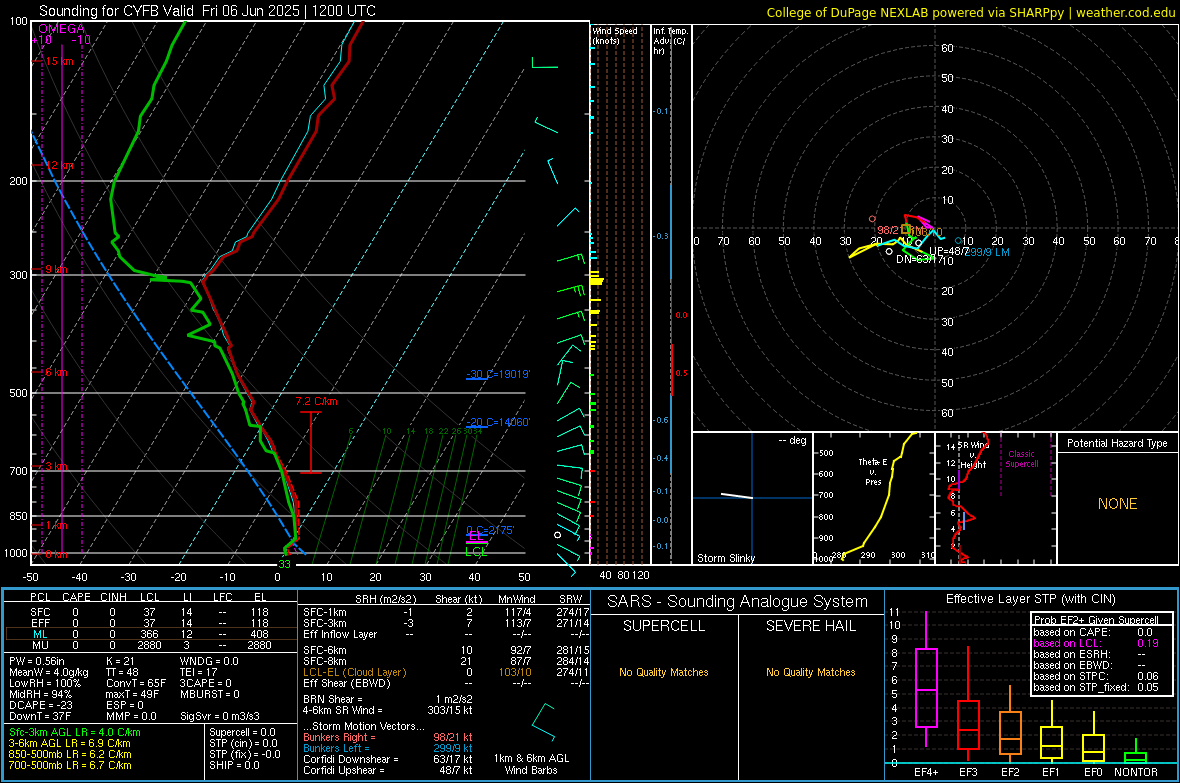Image resolution: width=1180 pixels, height=783 pixels.
Task: Click the SigSvr = 0 m3/s3 value
Action: [220, 716]
